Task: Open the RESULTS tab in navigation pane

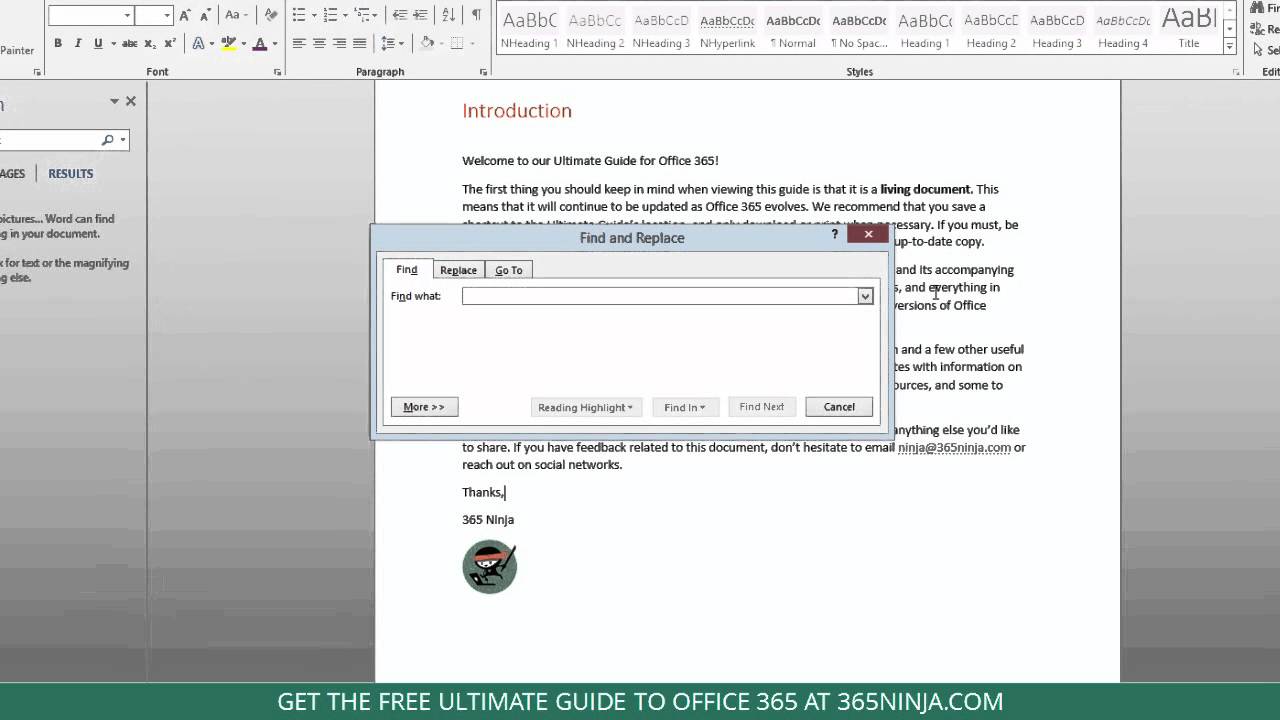Action: coord(71,173)
